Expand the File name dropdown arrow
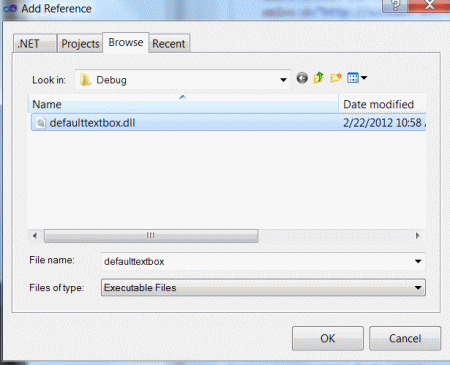This screenshot has width=450, height=365. click(x=418, y=261)
